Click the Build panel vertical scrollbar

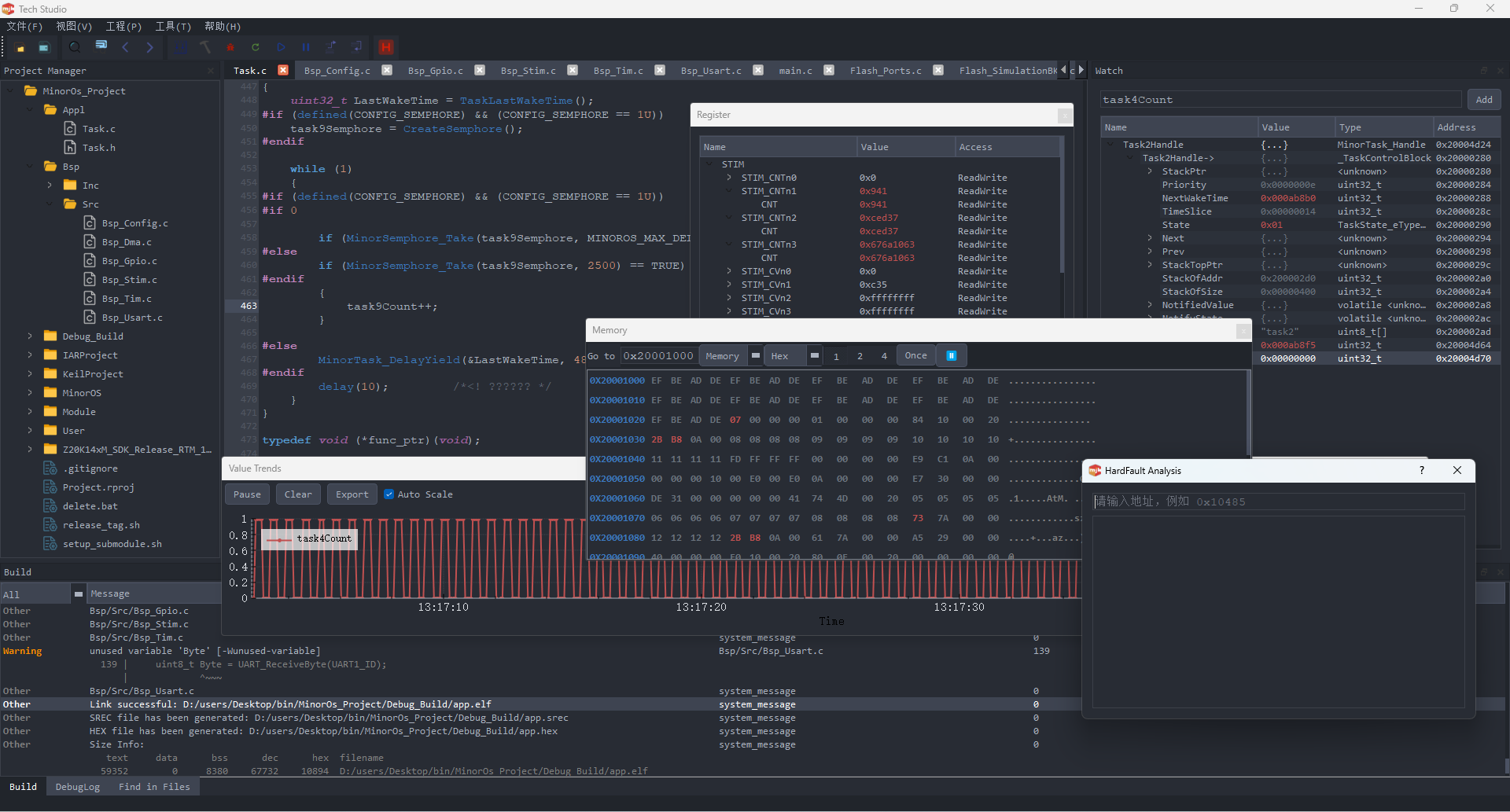point(1506,766)
